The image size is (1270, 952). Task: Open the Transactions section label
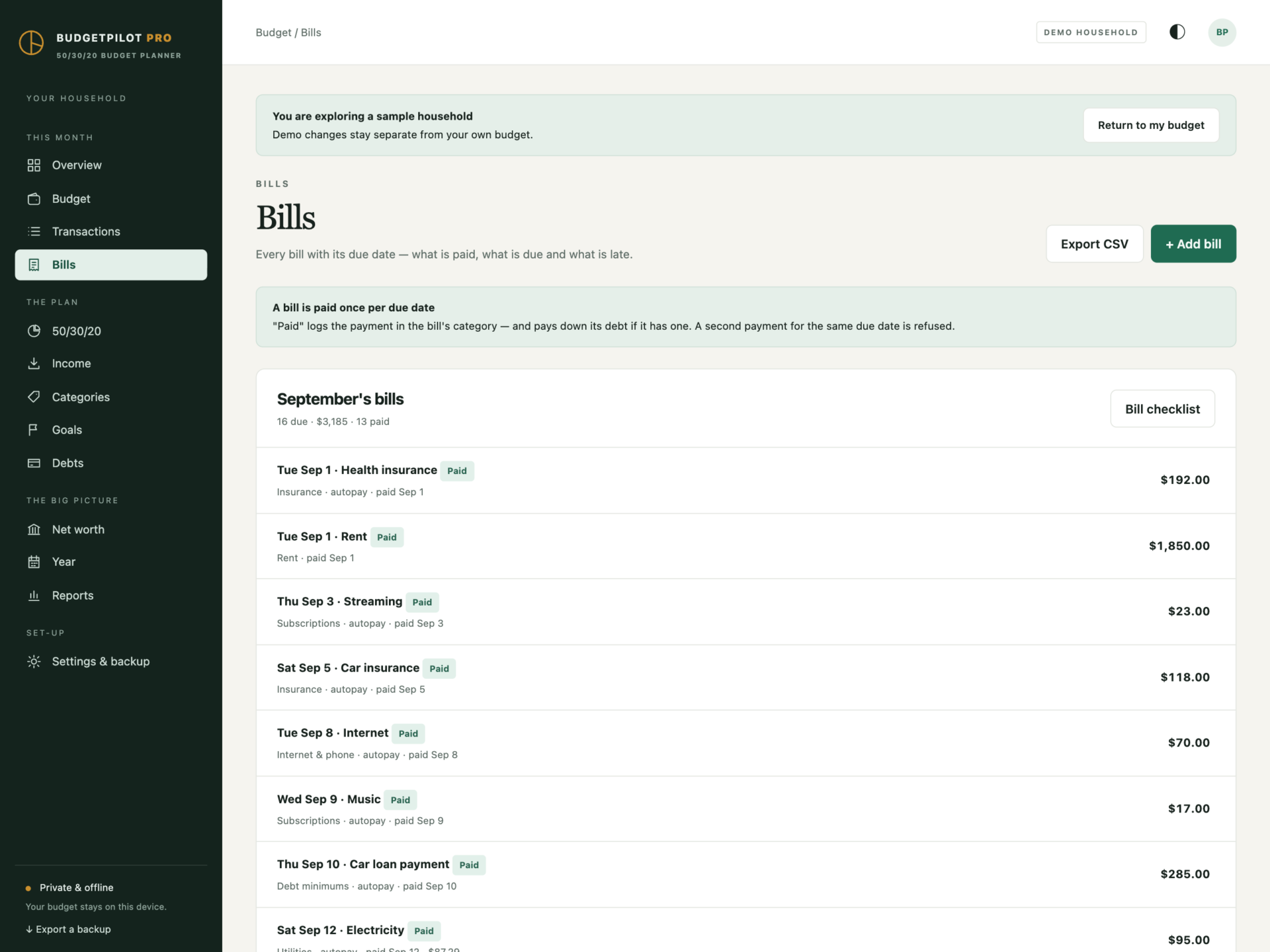86,231
